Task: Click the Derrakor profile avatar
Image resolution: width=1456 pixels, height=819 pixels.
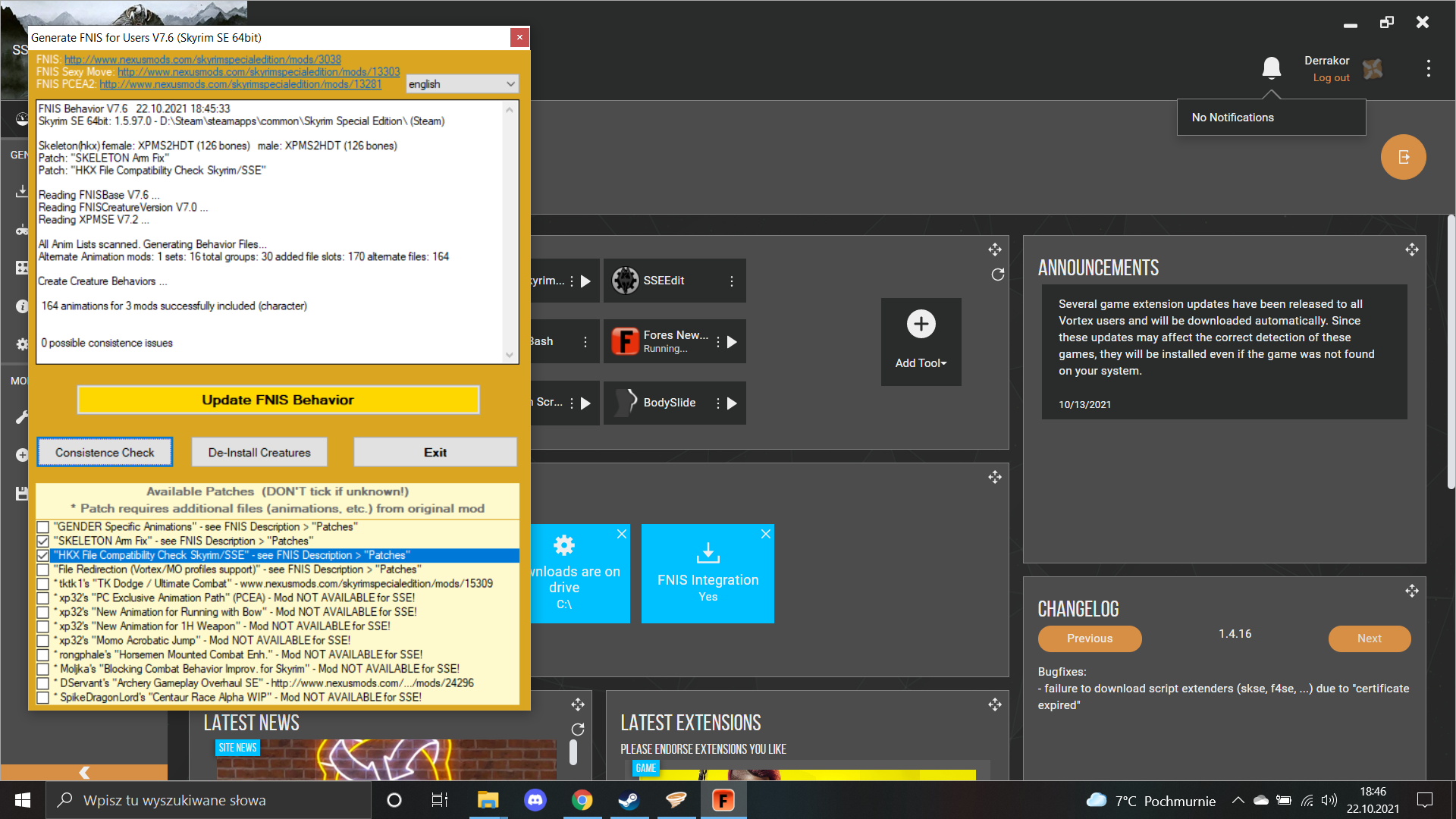Action: (1373, 69)
